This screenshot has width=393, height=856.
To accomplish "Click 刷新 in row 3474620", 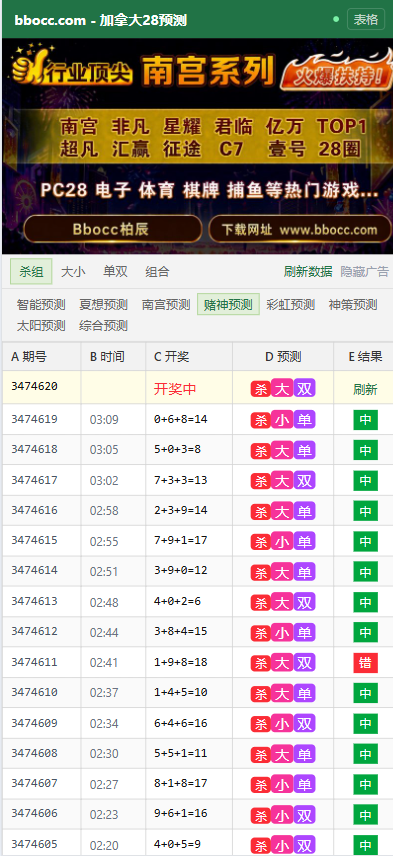I will [365, 389].
